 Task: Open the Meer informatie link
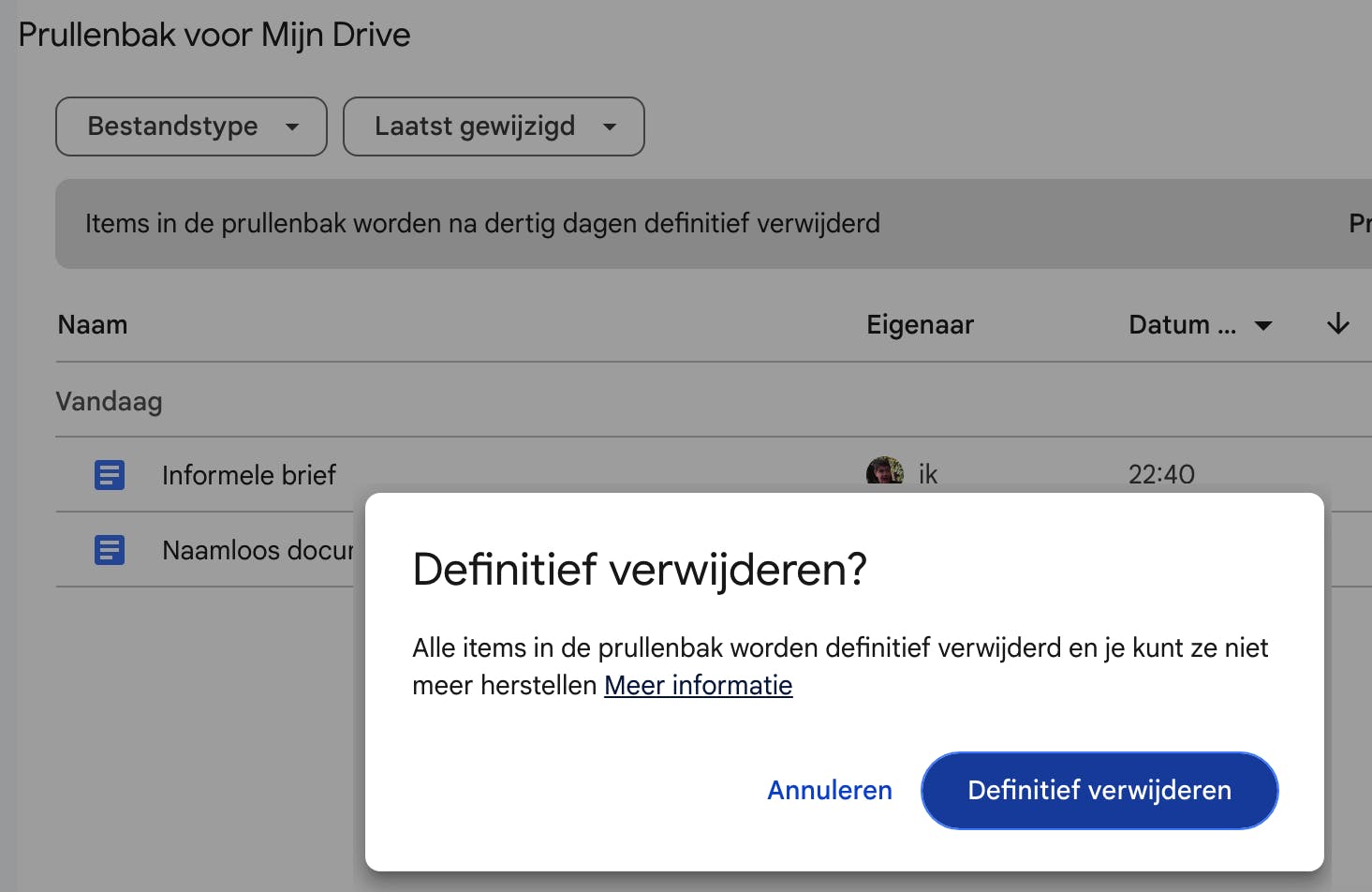click(x=699, y=685)
